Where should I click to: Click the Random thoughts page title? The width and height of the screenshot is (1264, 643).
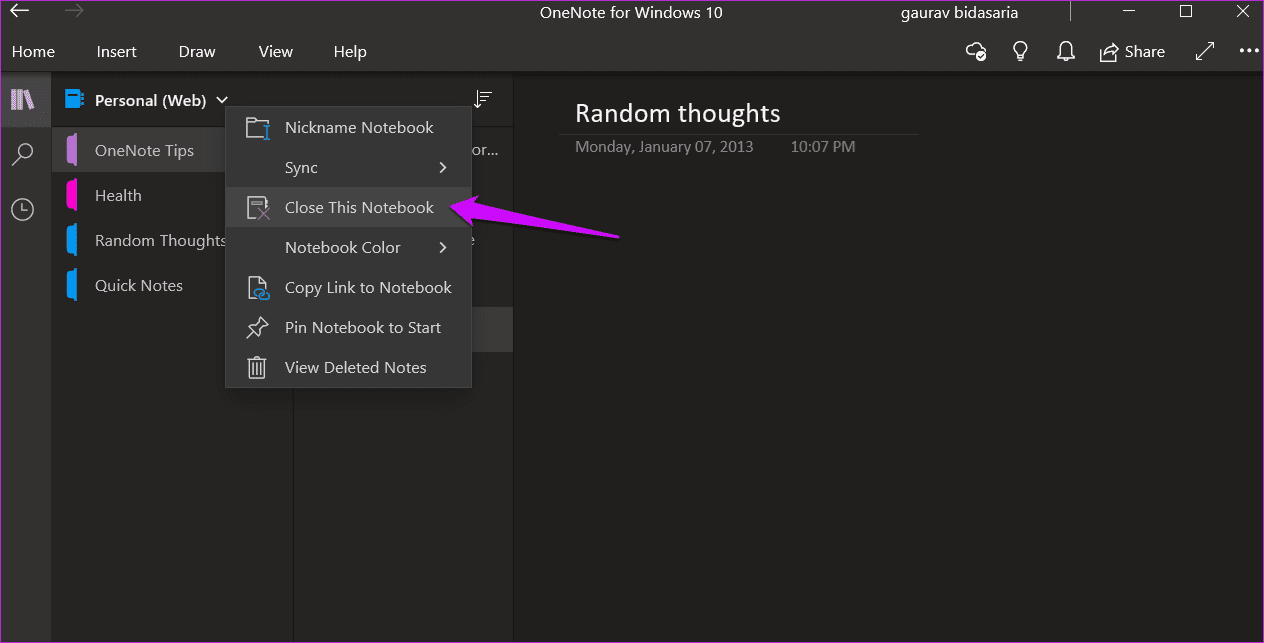point(677,113)
